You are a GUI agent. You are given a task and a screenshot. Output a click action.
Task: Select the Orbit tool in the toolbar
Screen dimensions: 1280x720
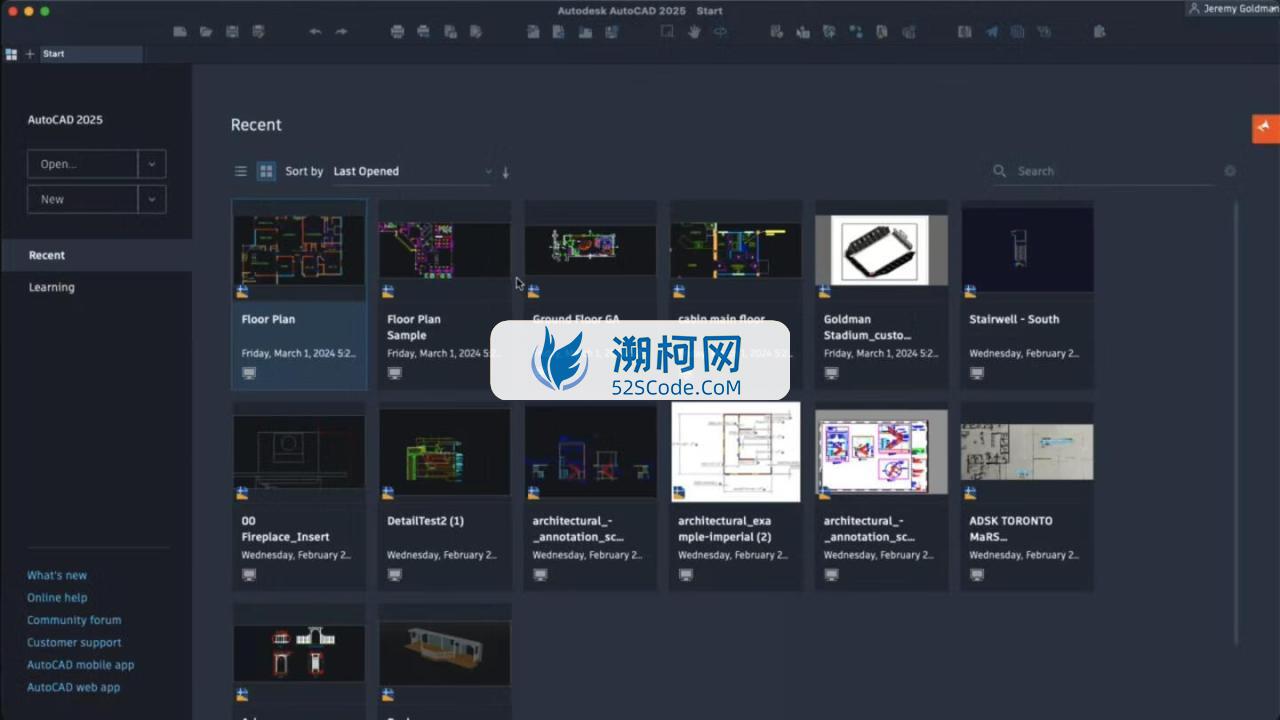[x=720, y=32]
